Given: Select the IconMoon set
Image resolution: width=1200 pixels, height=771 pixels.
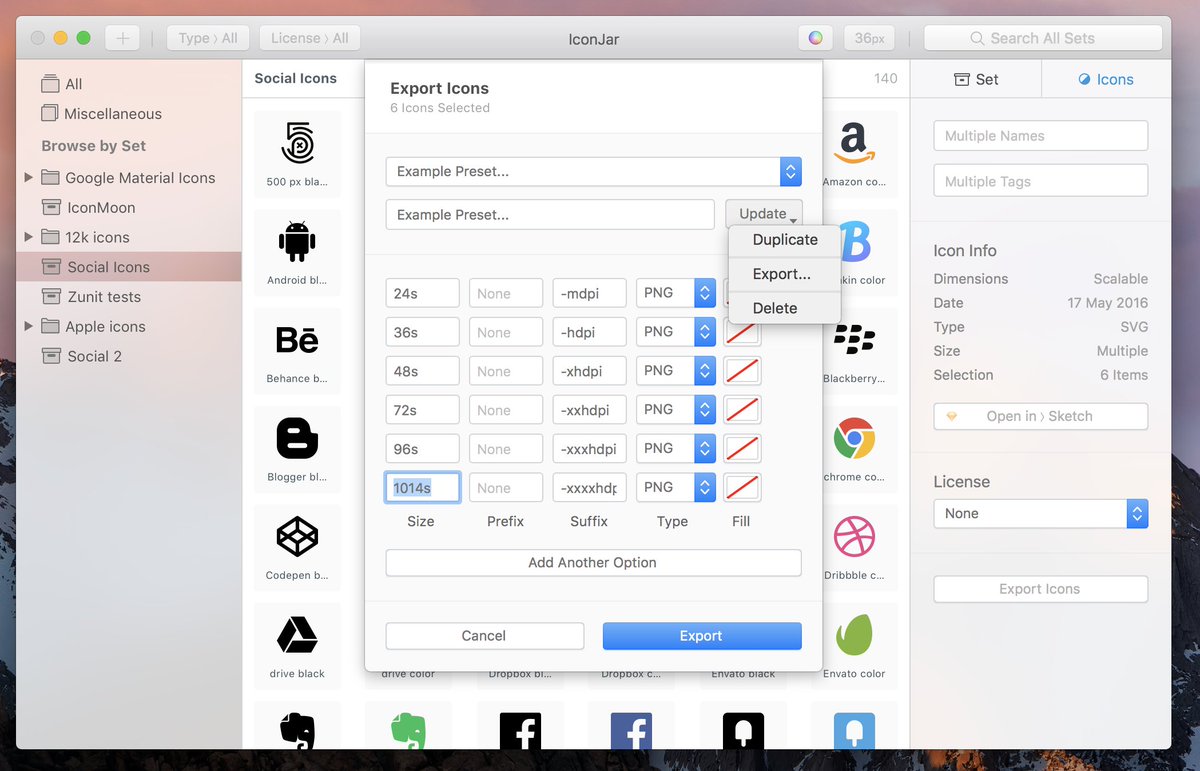Looking at the screenshot, I should point(100,207).
